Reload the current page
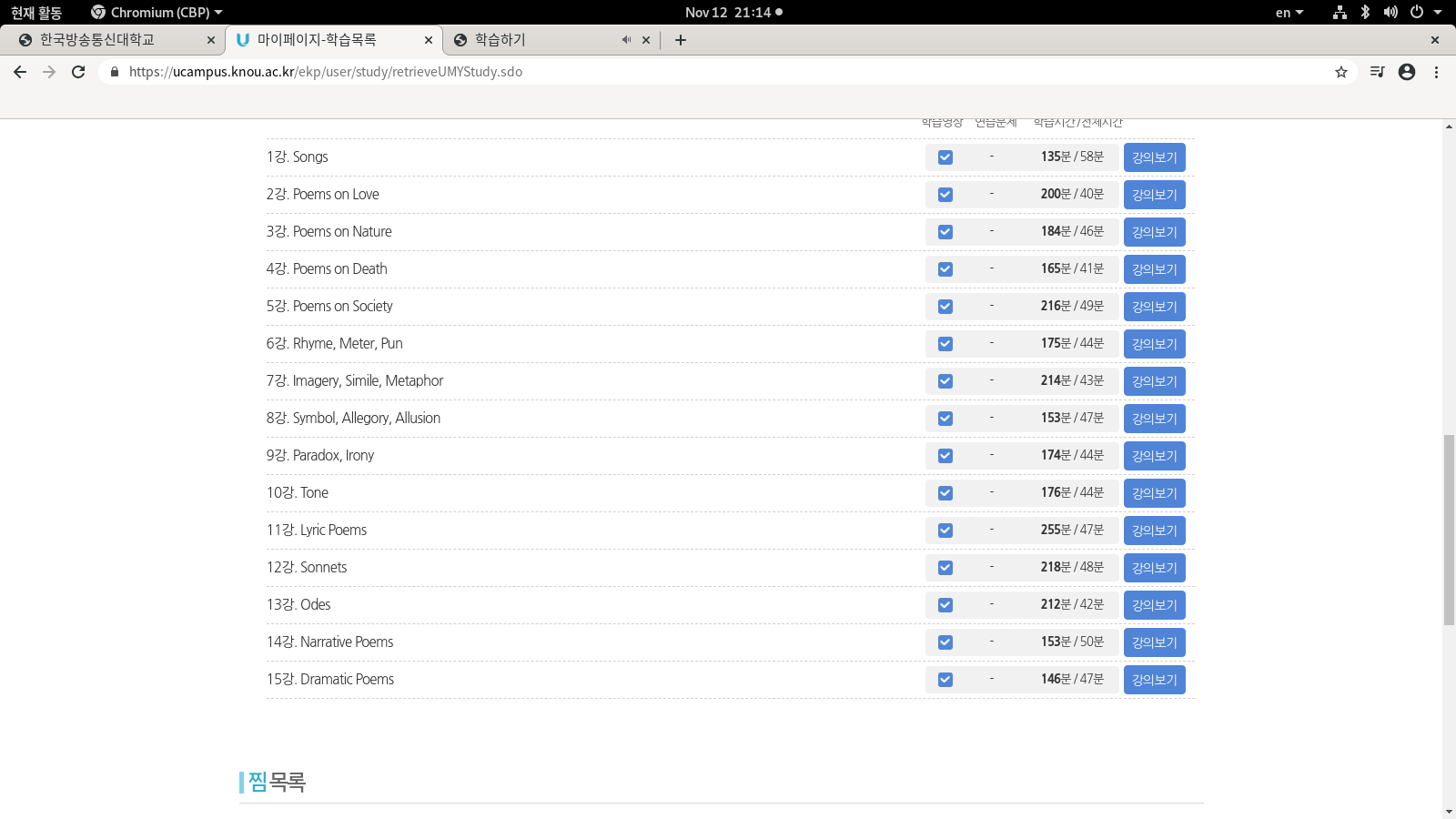Image resolution: width=1456 pixels, height=819 pixels. 78,72
